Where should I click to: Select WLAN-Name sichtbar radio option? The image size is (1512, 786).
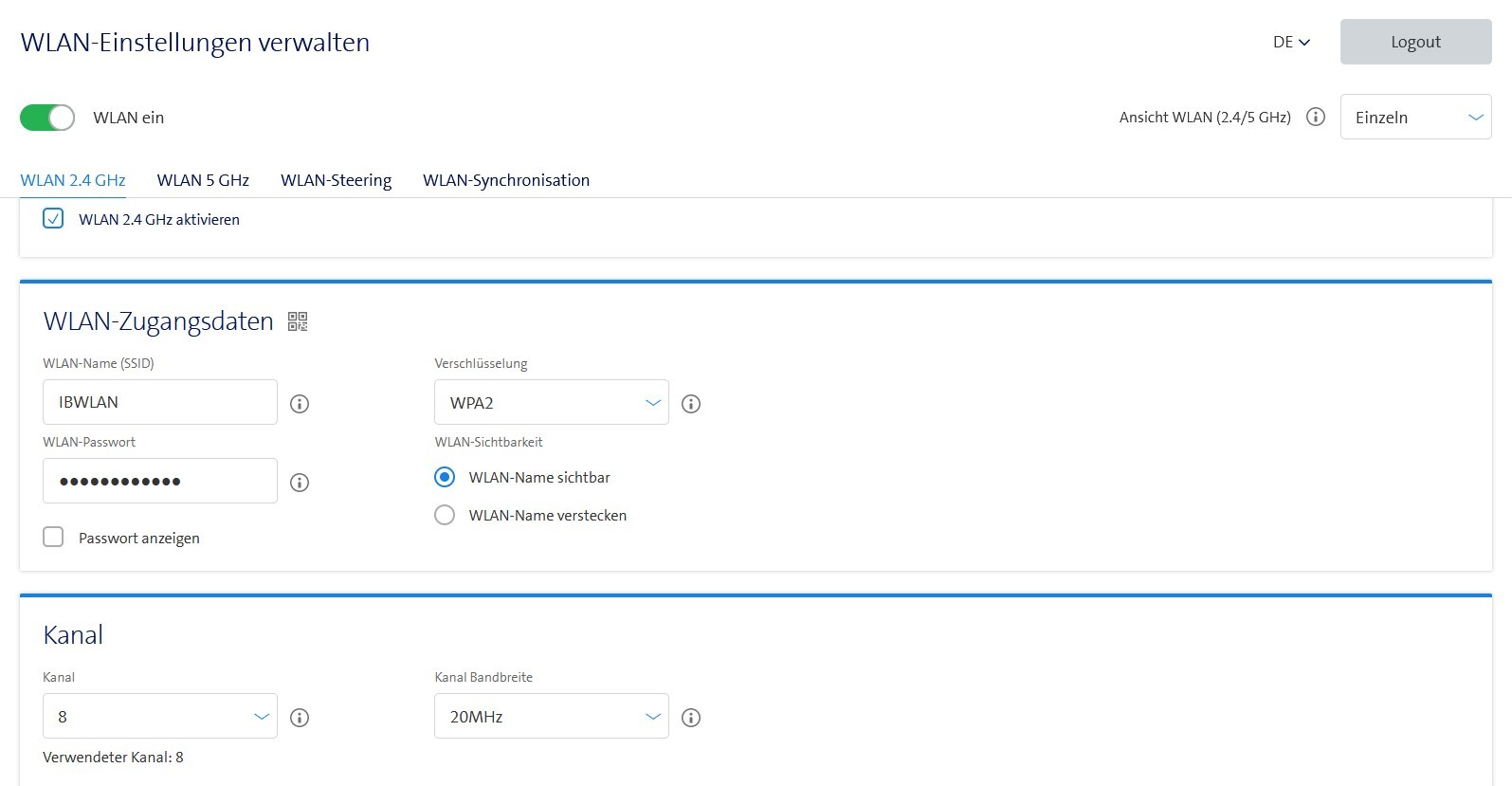click(445, 477)
